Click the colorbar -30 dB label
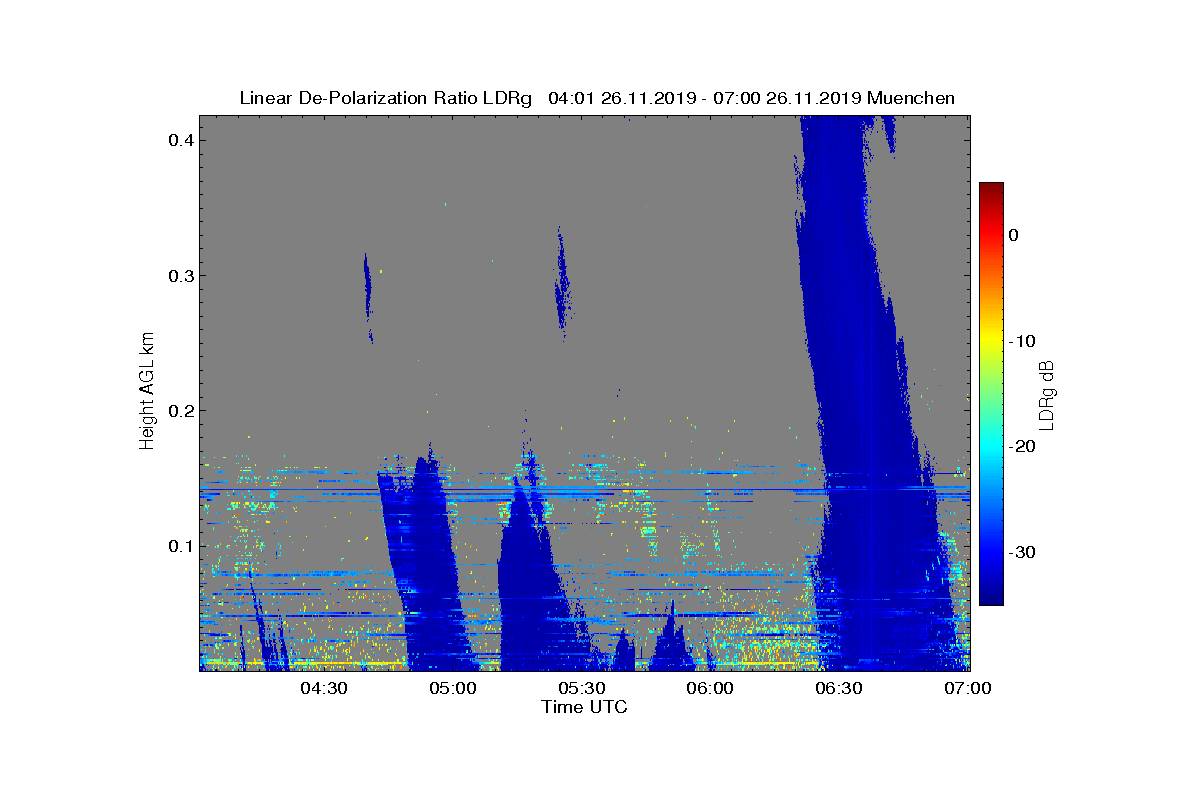This screenshot has height=800, width=1200. pos(1021,553)
